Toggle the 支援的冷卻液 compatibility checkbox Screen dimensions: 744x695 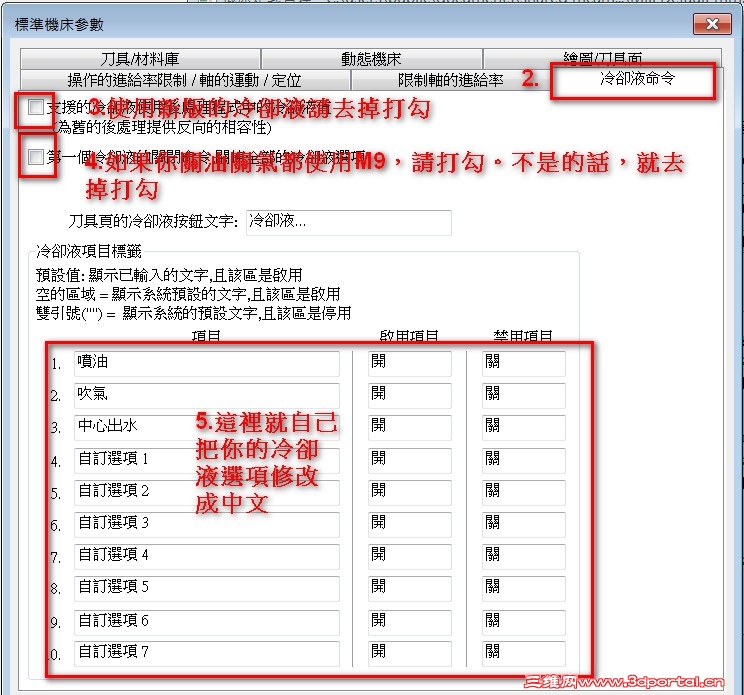(36, 107)
